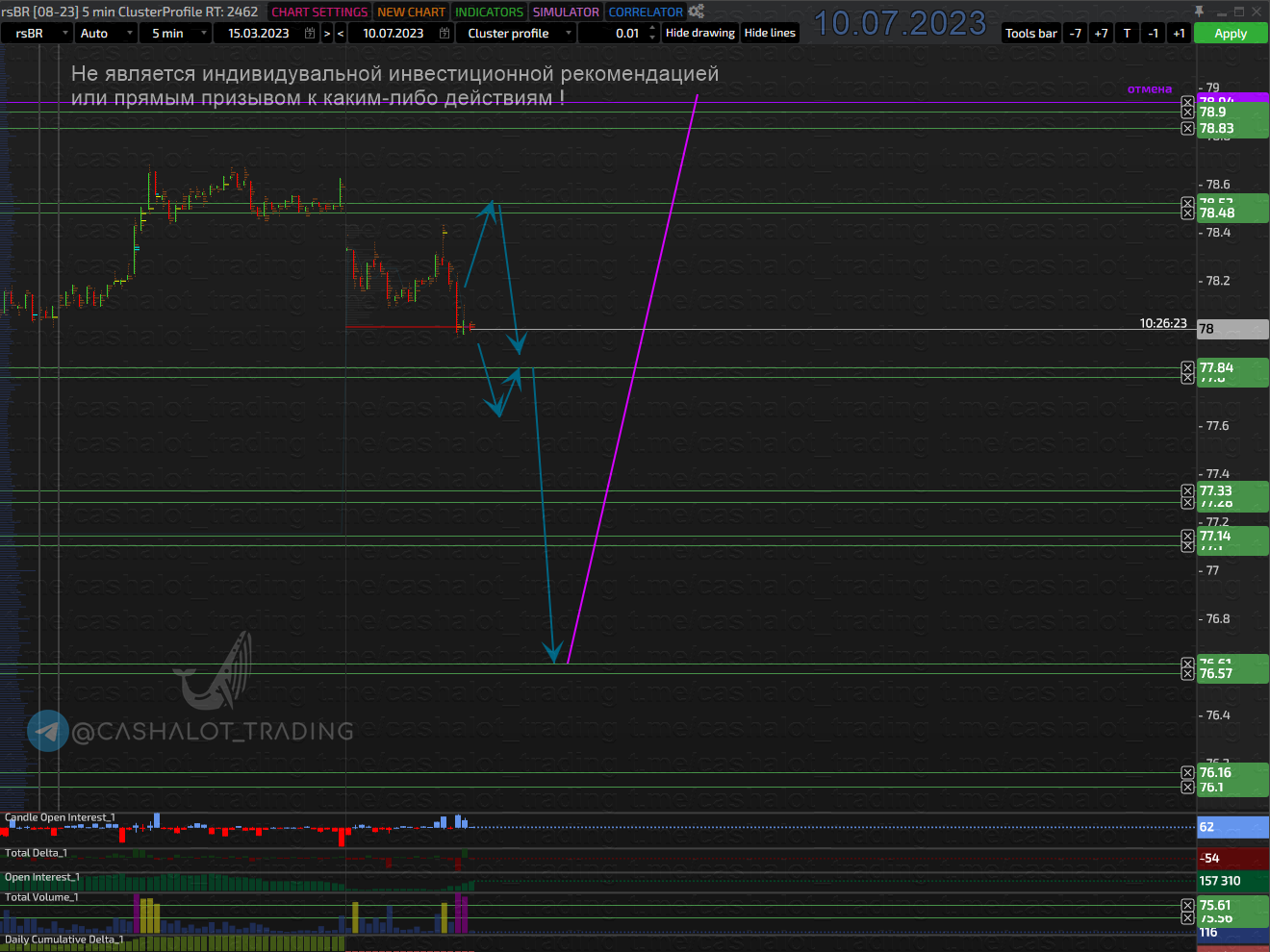Toggle Hide drawing button
This screenshot has height=952, width=1270.
pyautogui.click(x=700, y=33)
